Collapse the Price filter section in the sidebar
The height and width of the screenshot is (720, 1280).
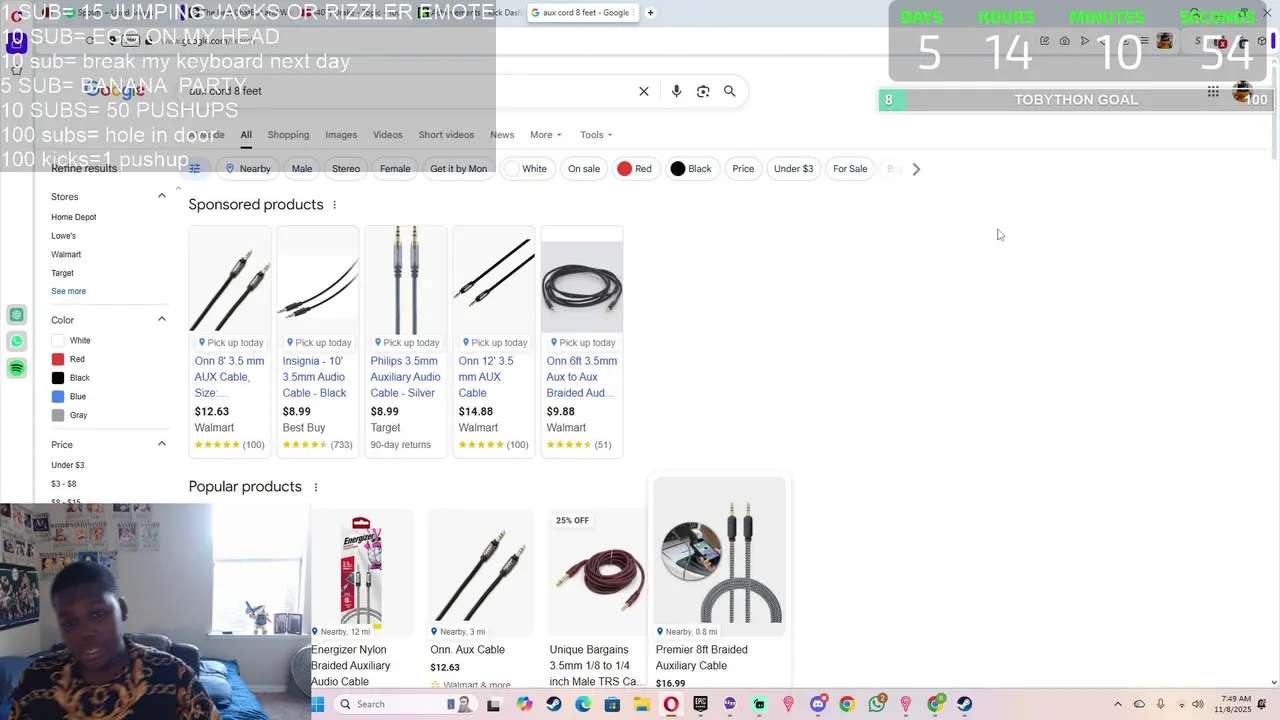tap(162, 444)
